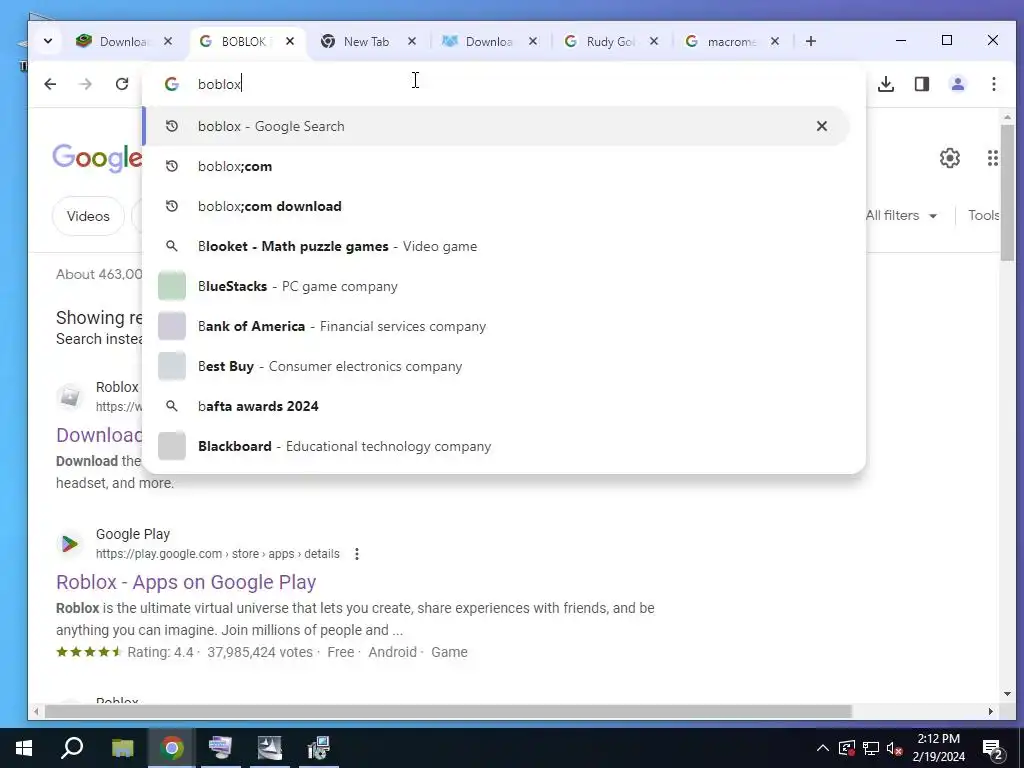
Task: Click the Roblox result favicon
Action: (x=69, y=396)
